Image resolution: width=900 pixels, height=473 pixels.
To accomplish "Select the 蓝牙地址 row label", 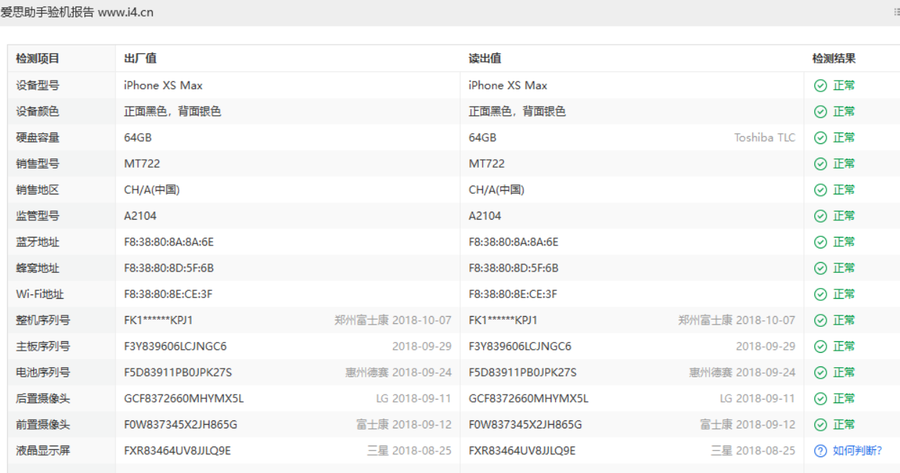I will (37, 242).
